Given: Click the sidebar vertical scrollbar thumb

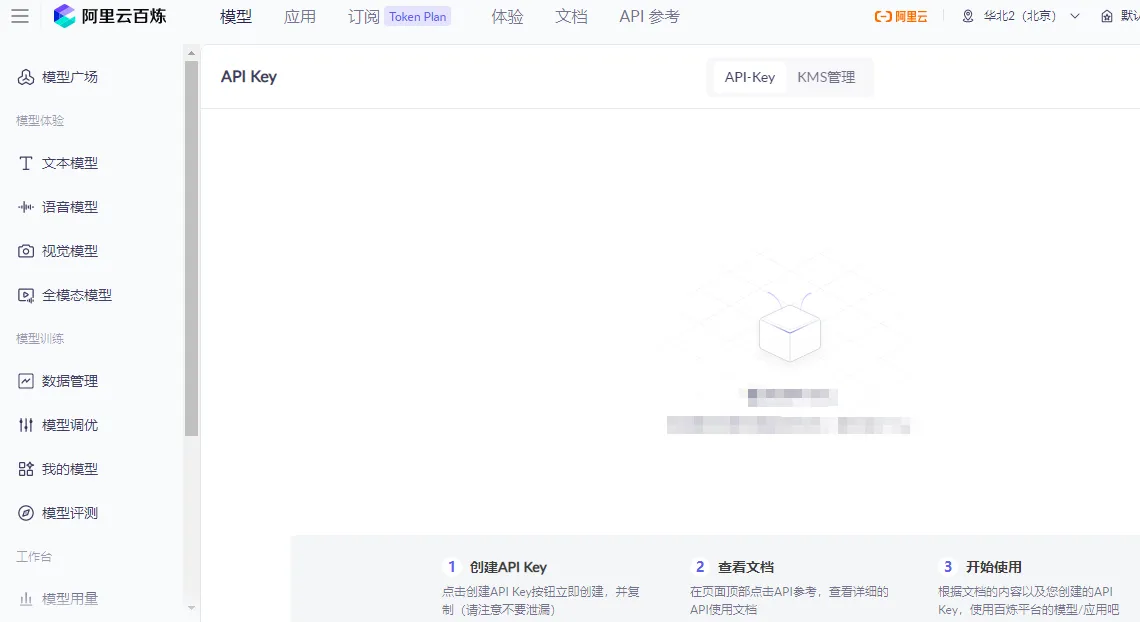Looking at the screenshot, I should 191,249.
